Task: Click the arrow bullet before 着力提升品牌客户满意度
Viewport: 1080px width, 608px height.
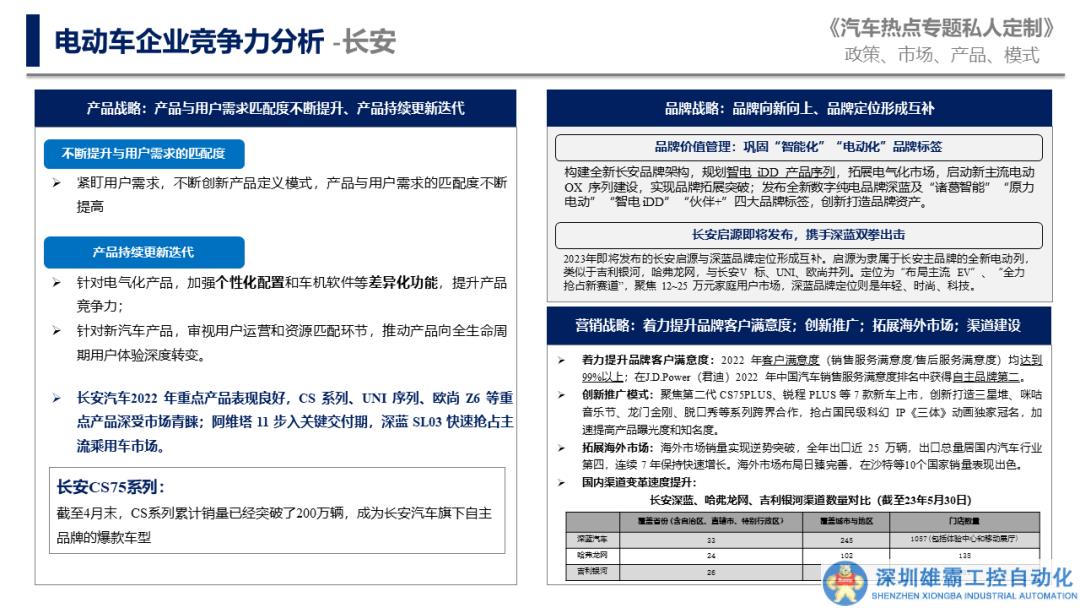Action: (x=561, y=360)
